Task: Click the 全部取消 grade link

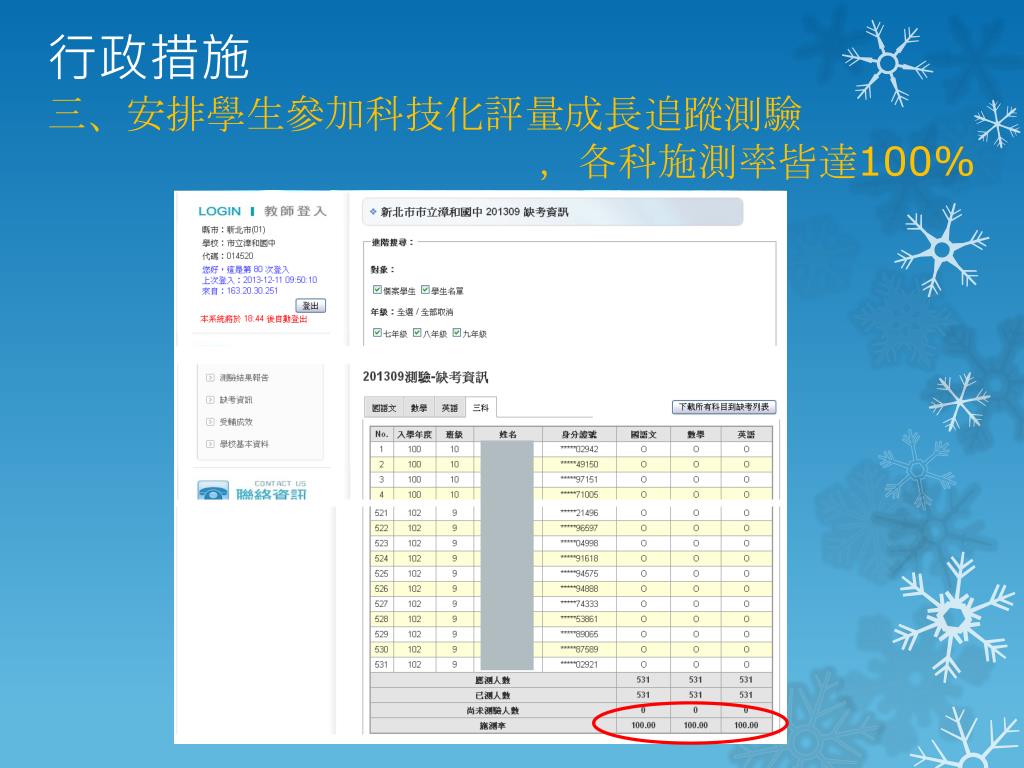Action: [436, 312]
